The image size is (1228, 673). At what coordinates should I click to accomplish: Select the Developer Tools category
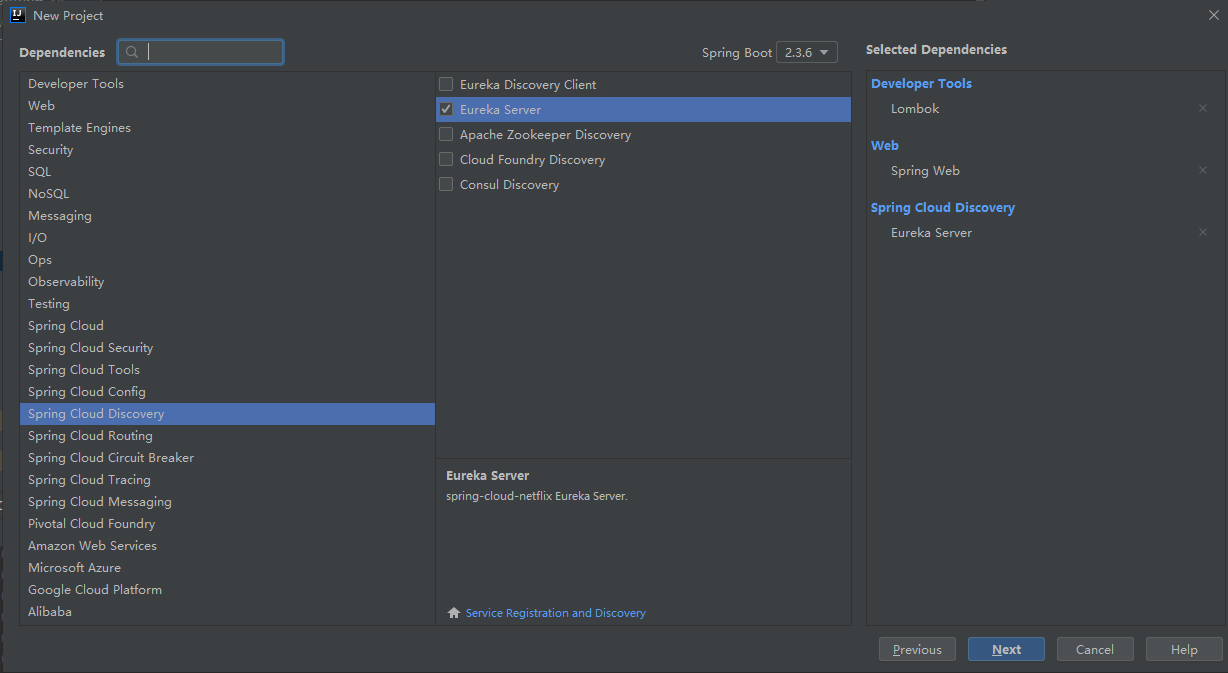pos(76,84)
